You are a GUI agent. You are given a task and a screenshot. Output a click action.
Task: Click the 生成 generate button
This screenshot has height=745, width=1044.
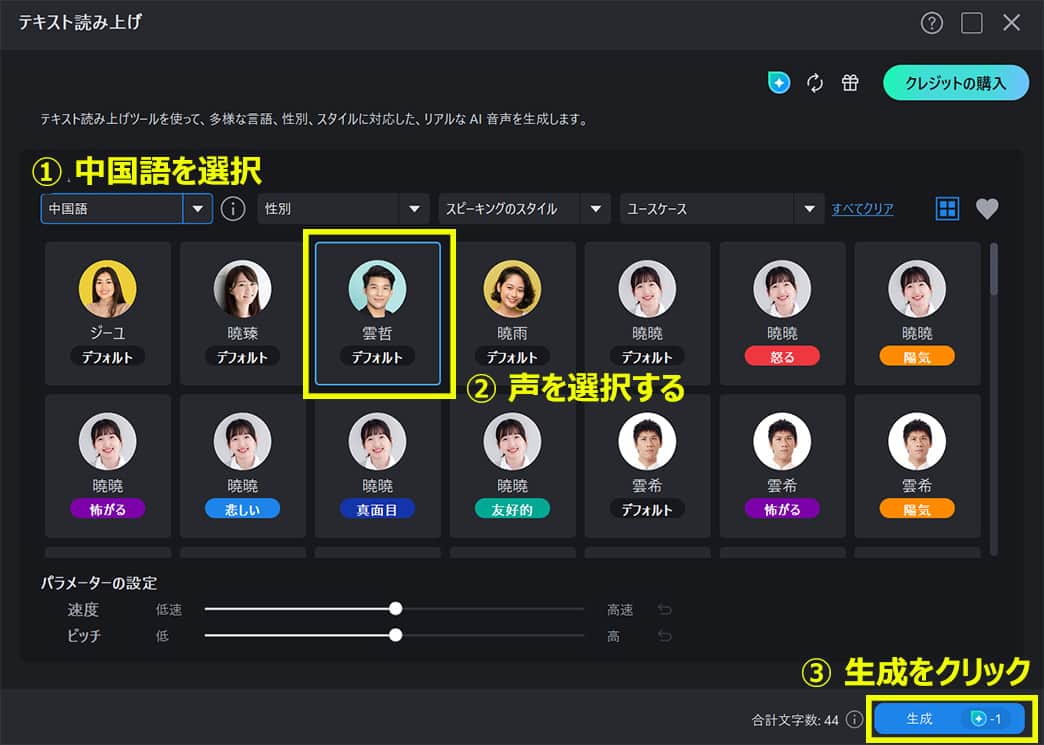[950, 718]
